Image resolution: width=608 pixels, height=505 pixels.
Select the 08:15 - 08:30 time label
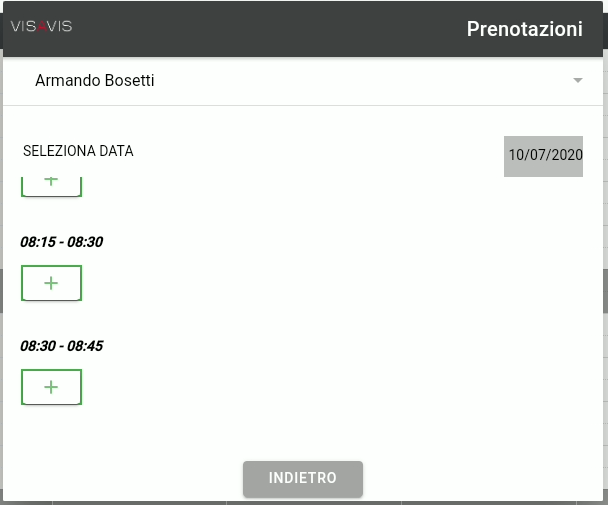(62, 242)
